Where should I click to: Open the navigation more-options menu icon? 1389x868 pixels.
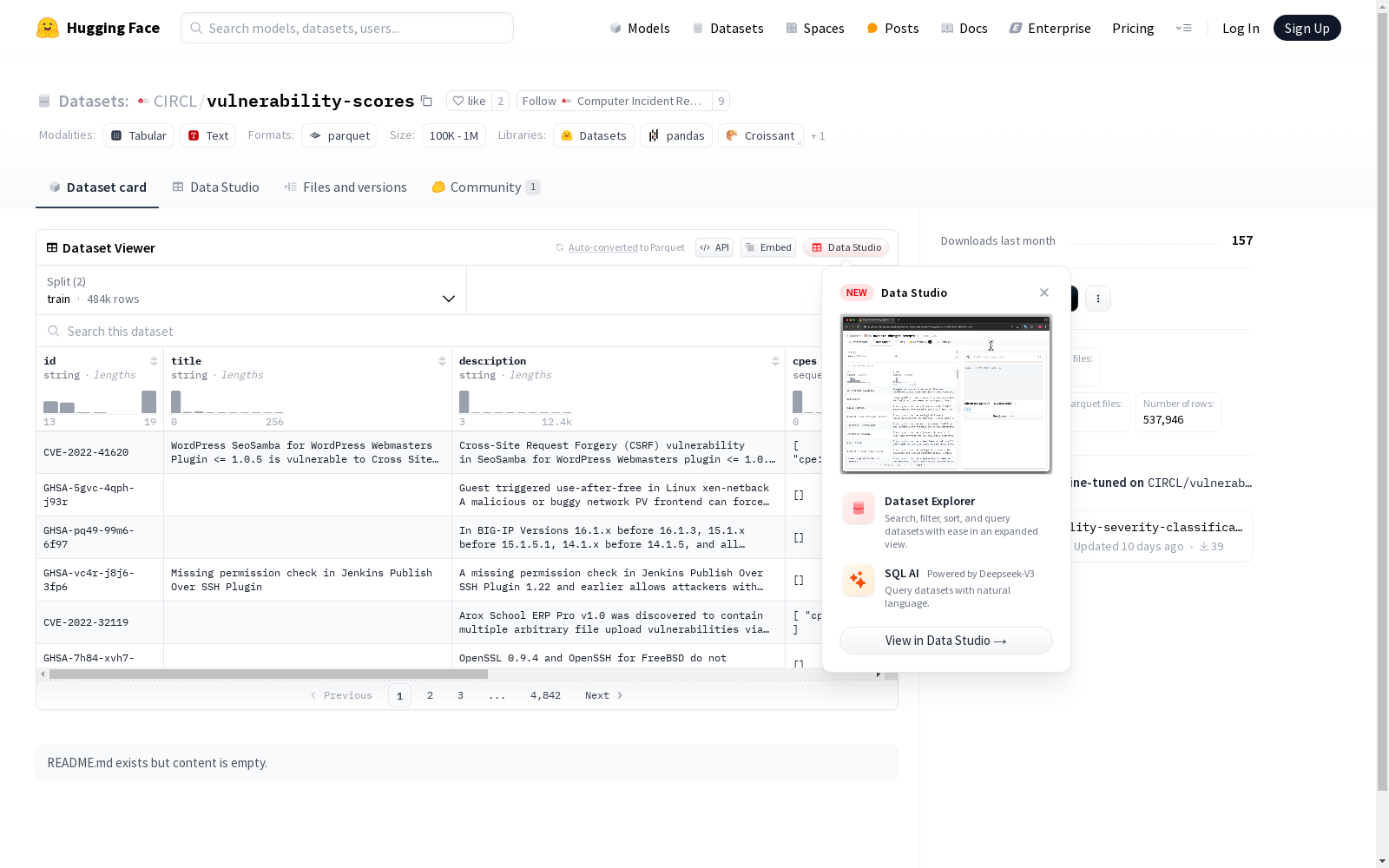click(1183, 28)
